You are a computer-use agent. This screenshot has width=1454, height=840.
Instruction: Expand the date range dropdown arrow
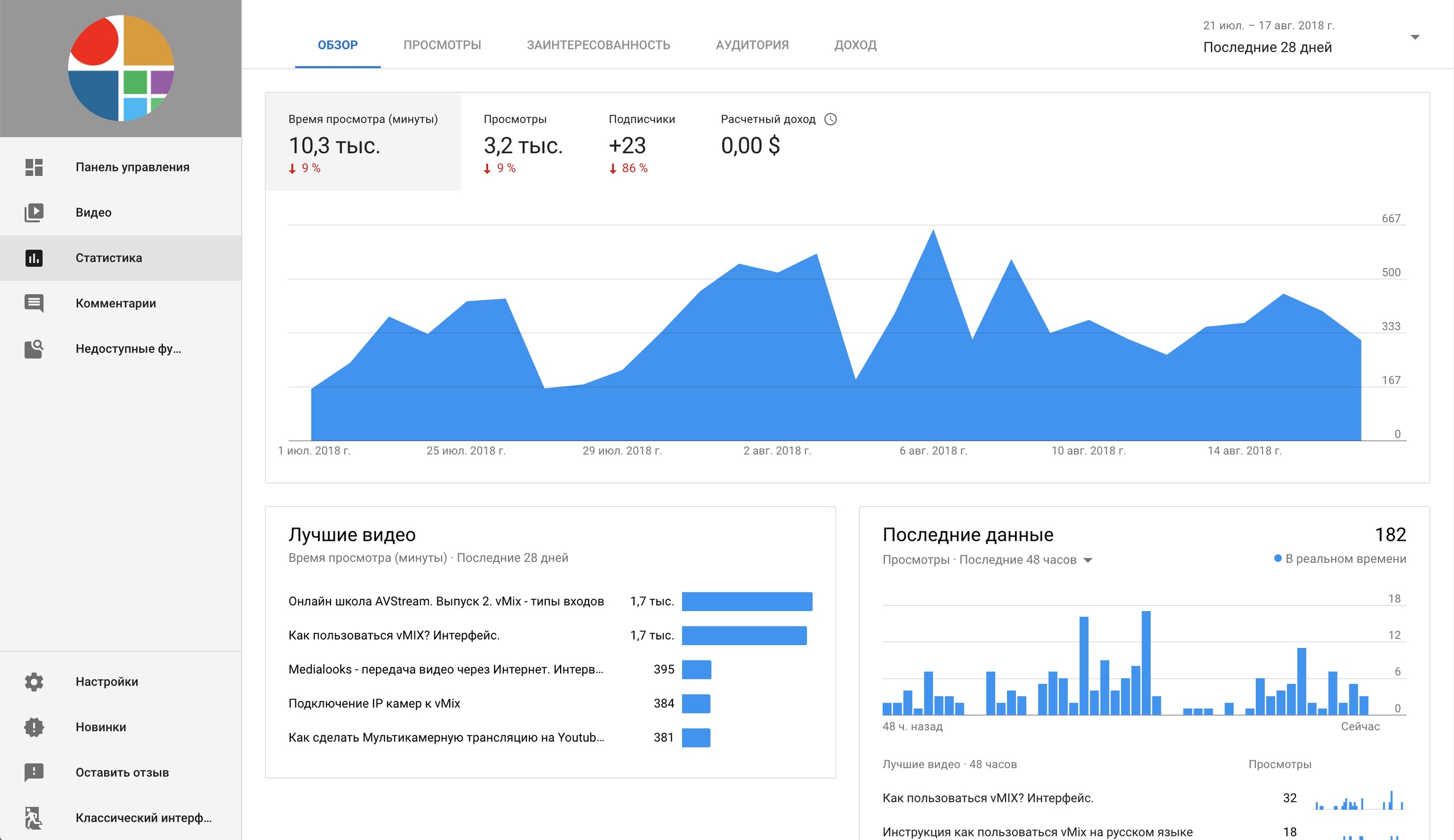coord(1415,37)
